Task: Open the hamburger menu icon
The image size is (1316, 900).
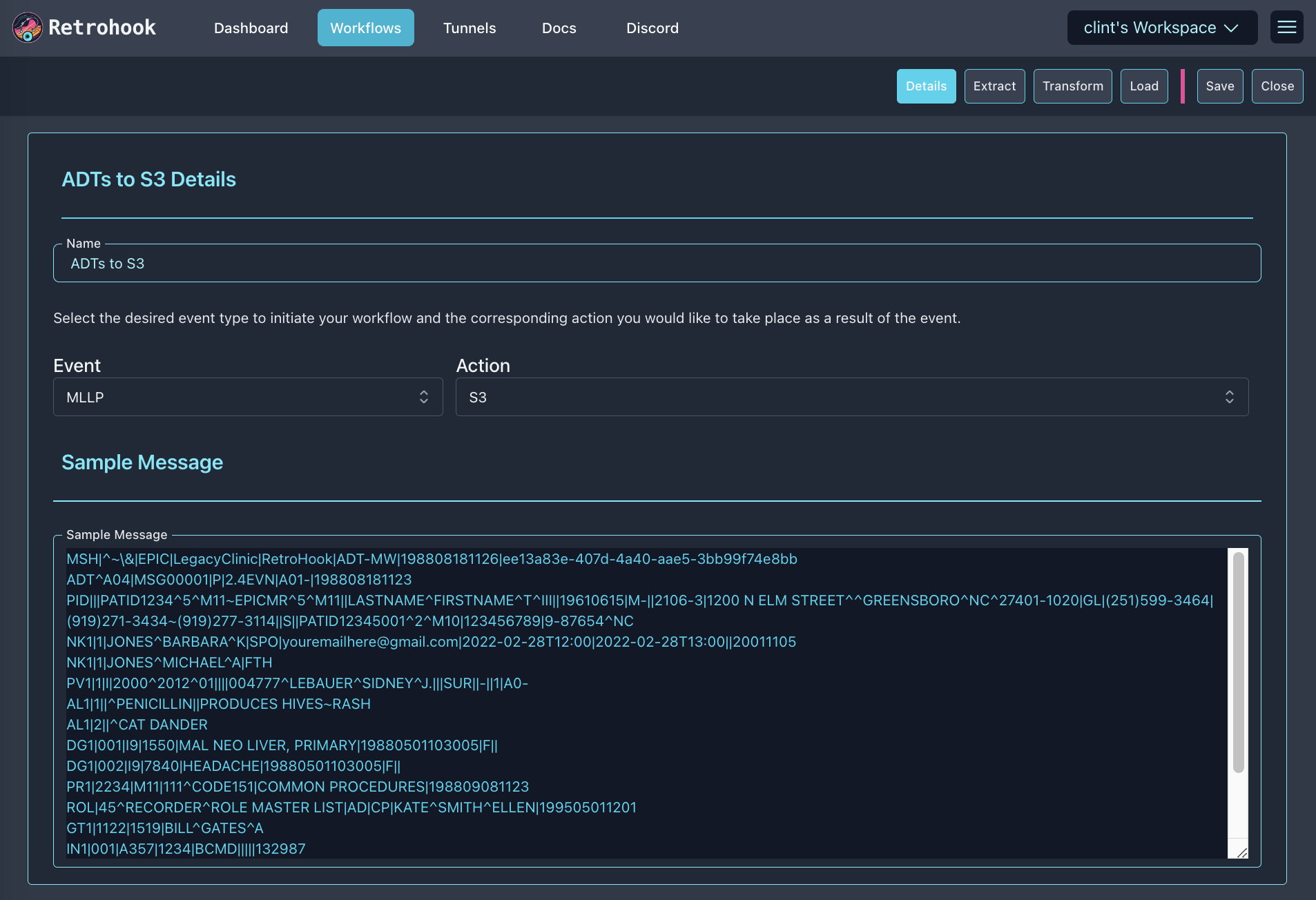Action: pos(1286,28)
